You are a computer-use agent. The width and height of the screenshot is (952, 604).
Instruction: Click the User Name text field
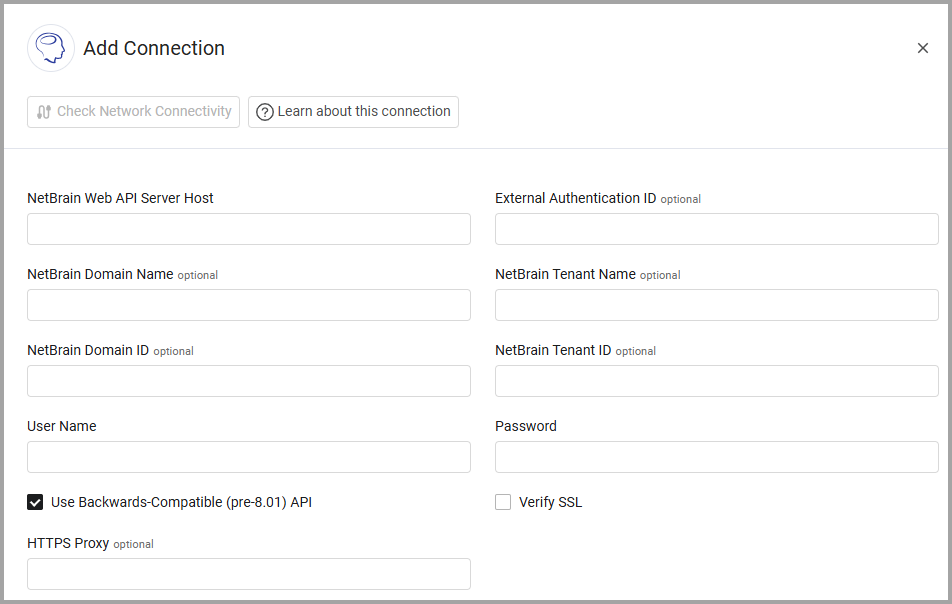[x=248, y=457]
